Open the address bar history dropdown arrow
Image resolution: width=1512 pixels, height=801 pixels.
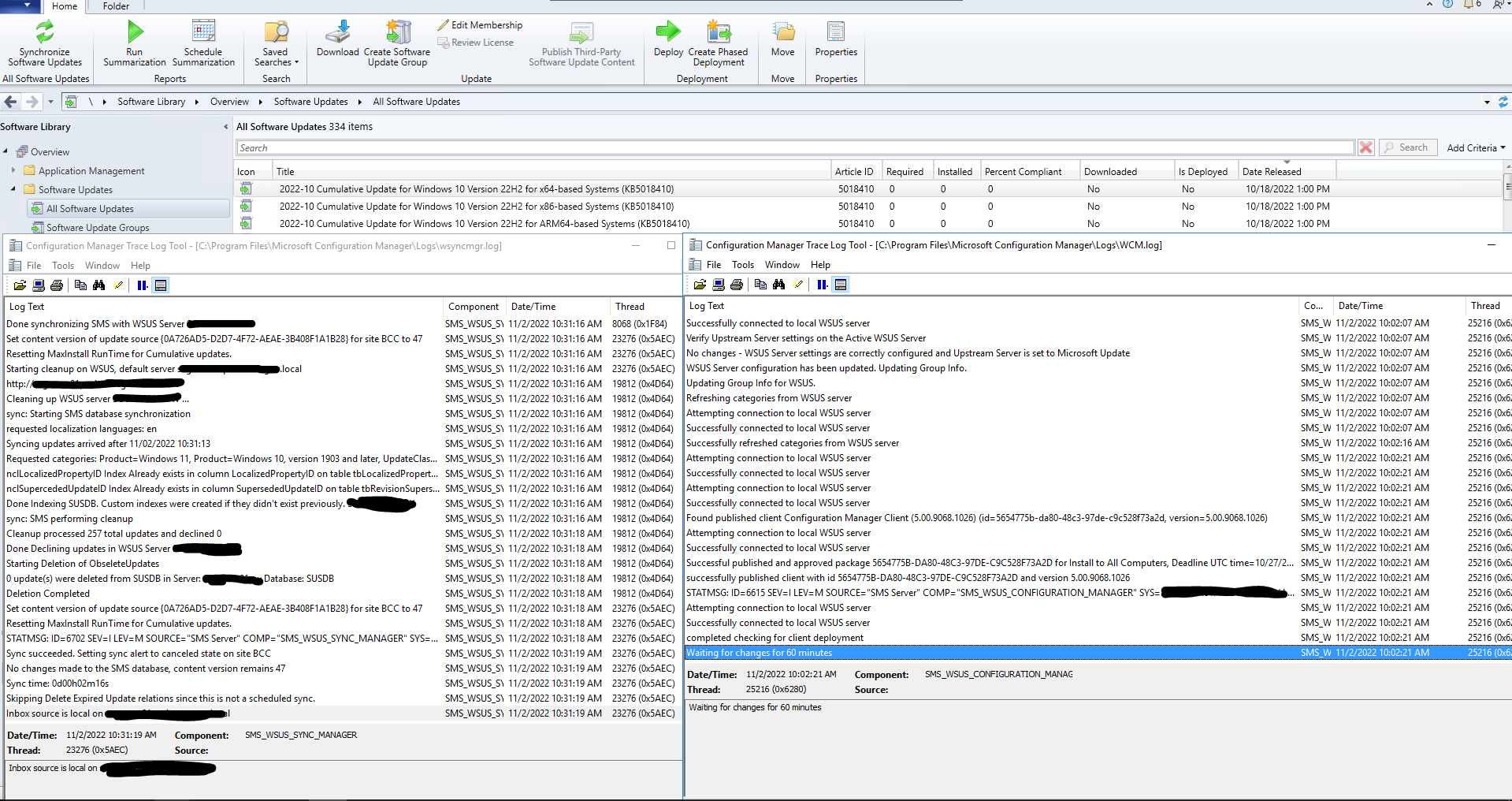(x=1487, y=102)
